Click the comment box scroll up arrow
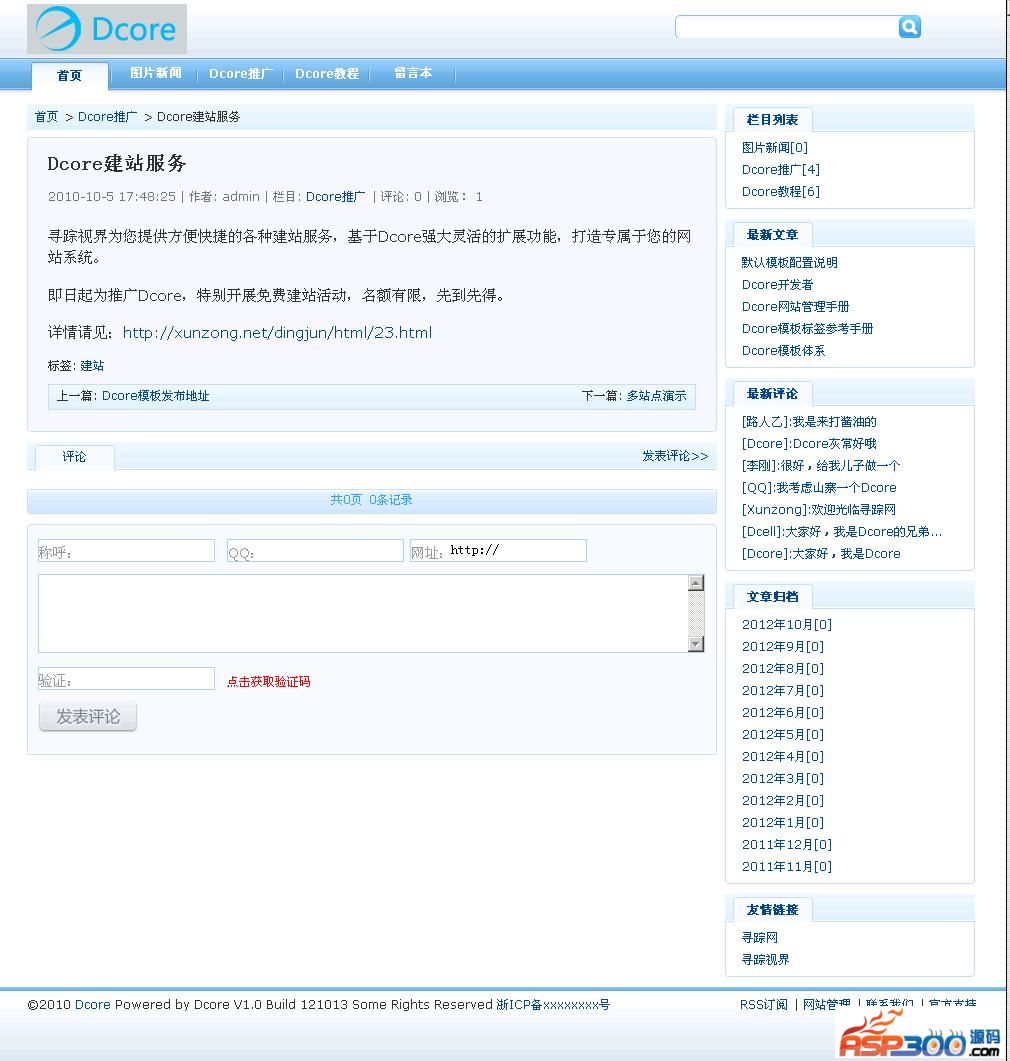Screen dimensions: 1010x1061 (695, 583)
